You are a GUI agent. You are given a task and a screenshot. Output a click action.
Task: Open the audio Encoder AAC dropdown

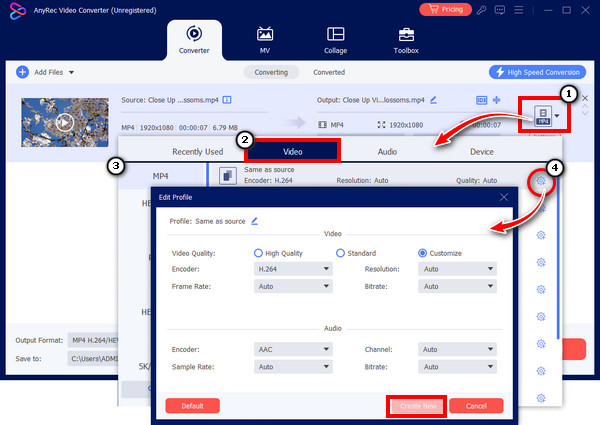pyautogui.click(x=293, y=349)
